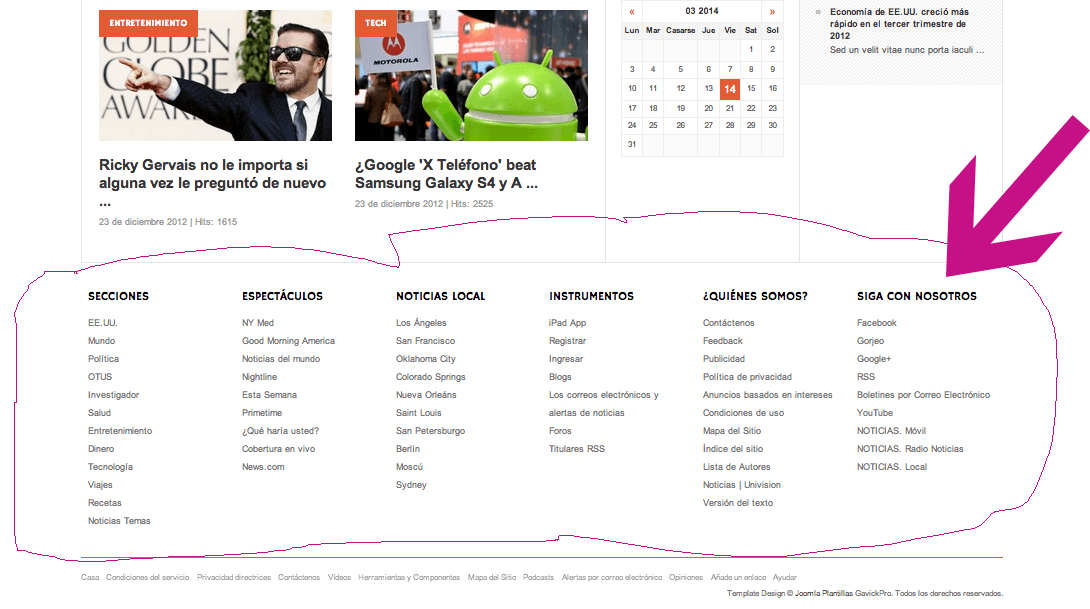Open Entretenimiento footer link
1090x609 pixels.
(120, 431)
